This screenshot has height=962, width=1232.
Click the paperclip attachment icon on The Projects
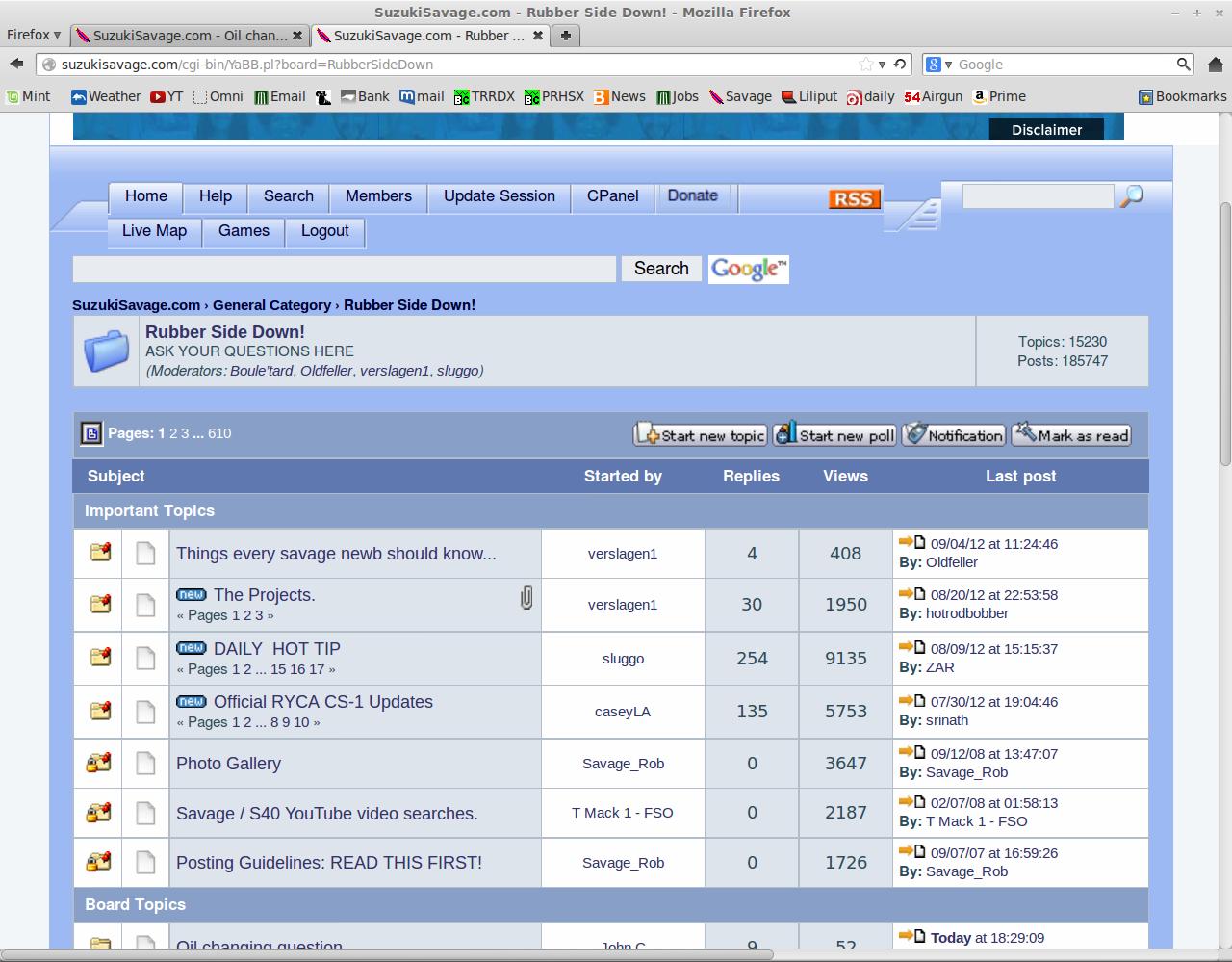pos(526,598)
